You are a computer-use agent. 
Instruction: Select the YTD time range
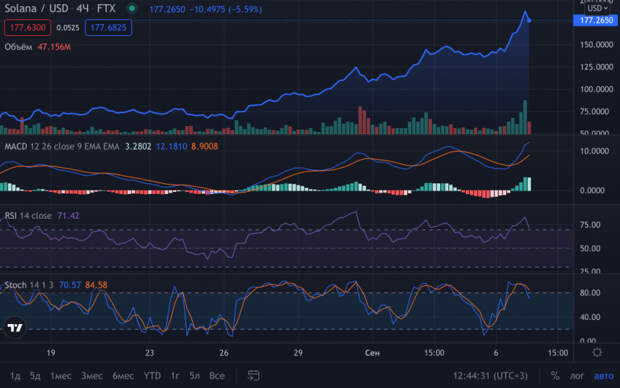click(152, 376)
